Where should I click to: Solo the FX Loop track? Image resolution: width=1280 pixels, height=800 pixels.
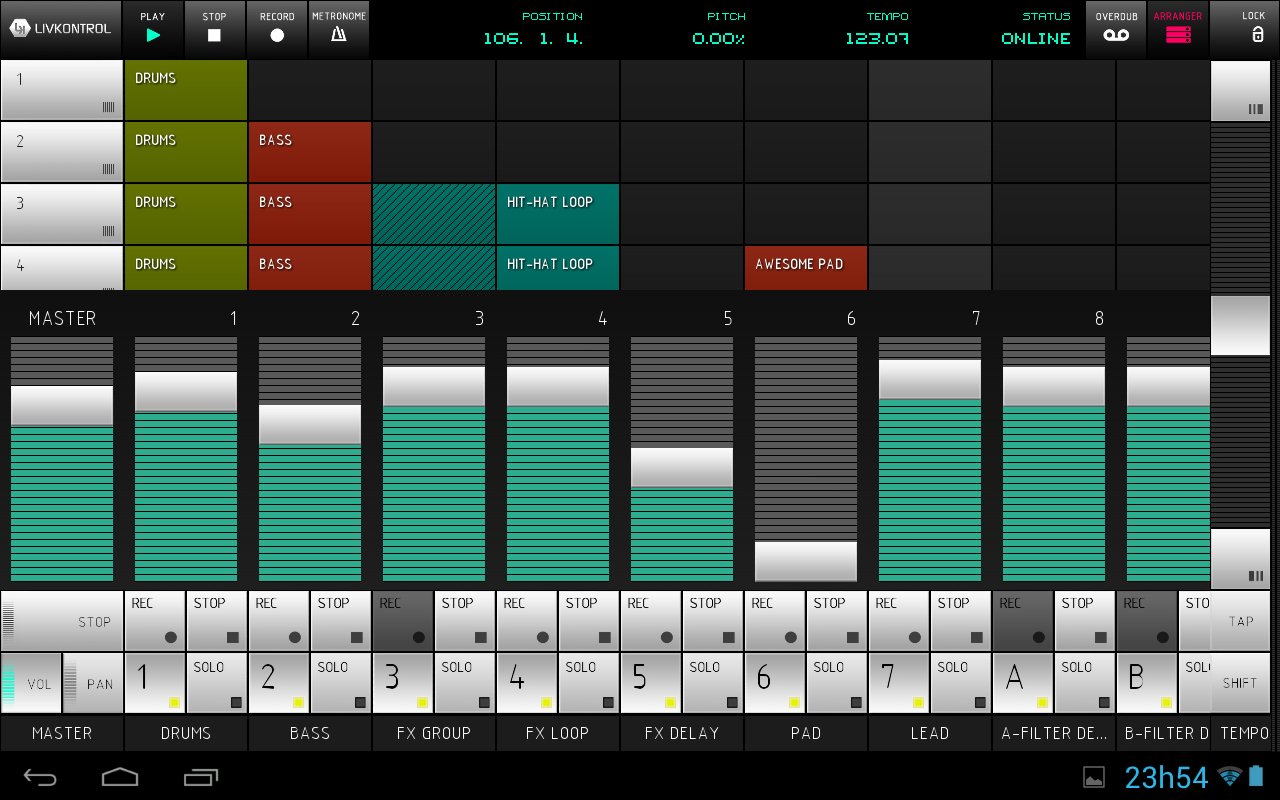click(x=589, y=682)
